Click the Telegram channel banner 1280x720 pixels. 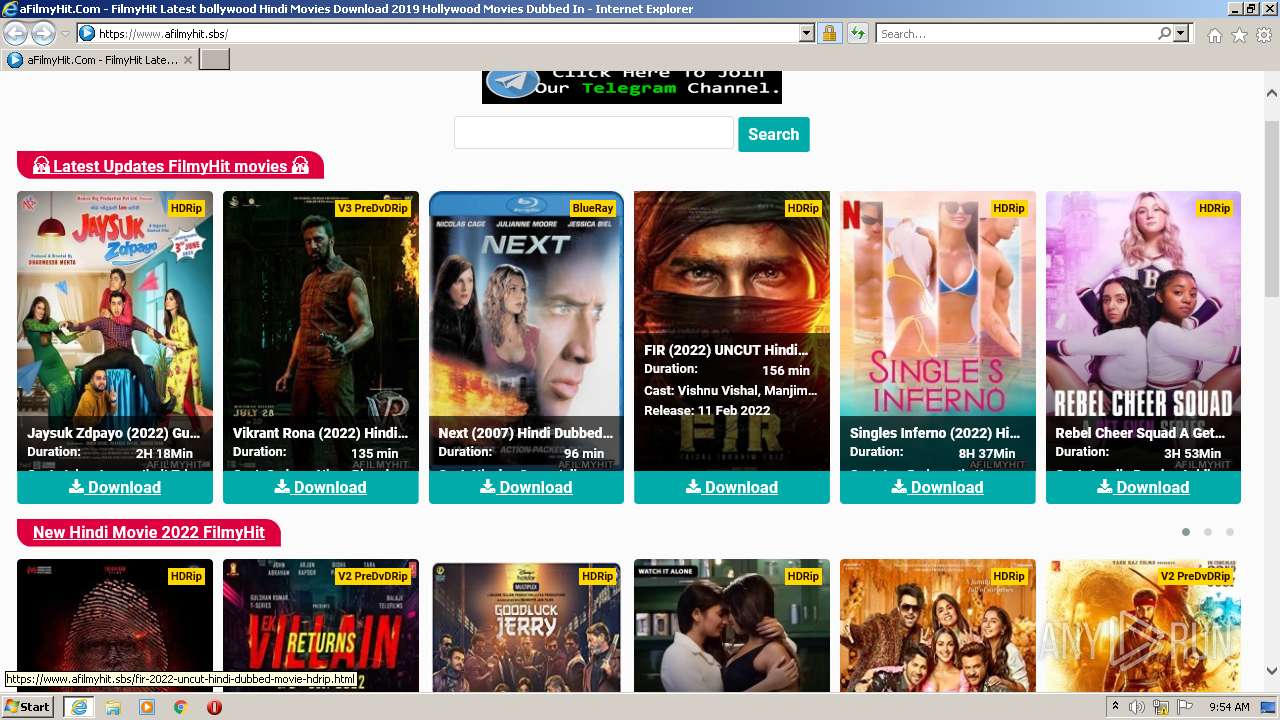(631, 86)
